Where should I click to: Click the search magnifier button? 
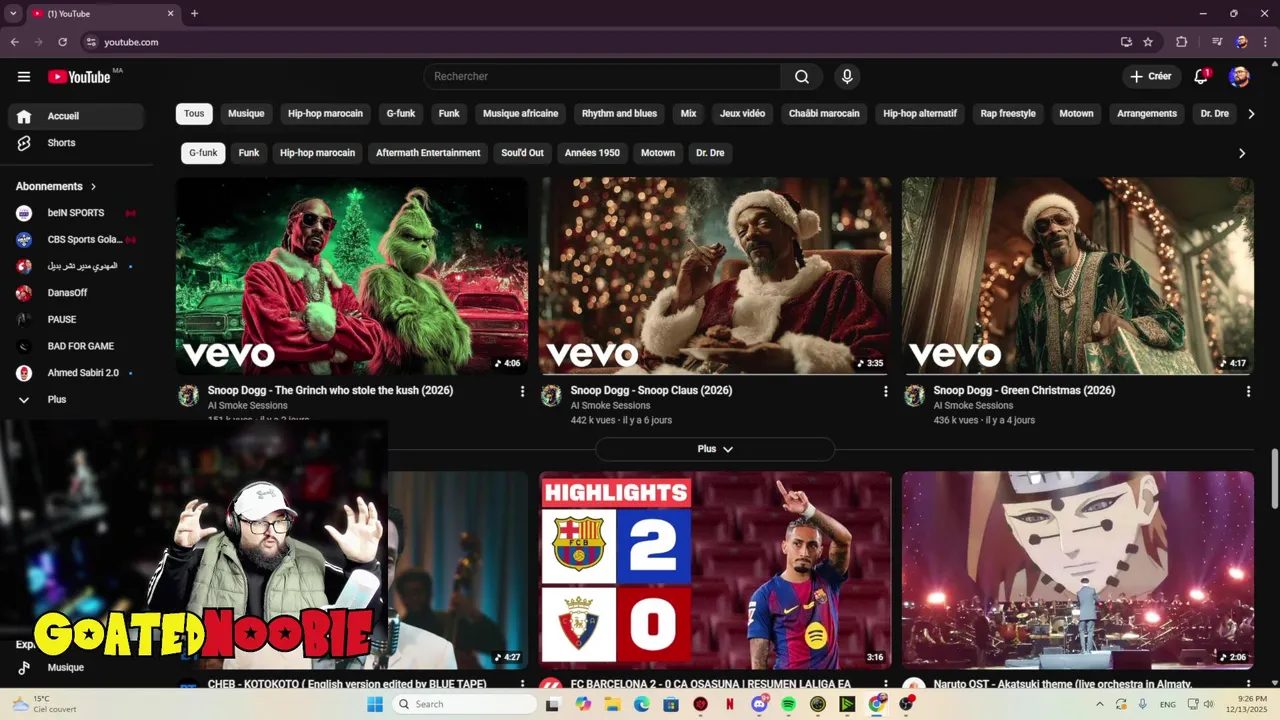coord(802,77)
